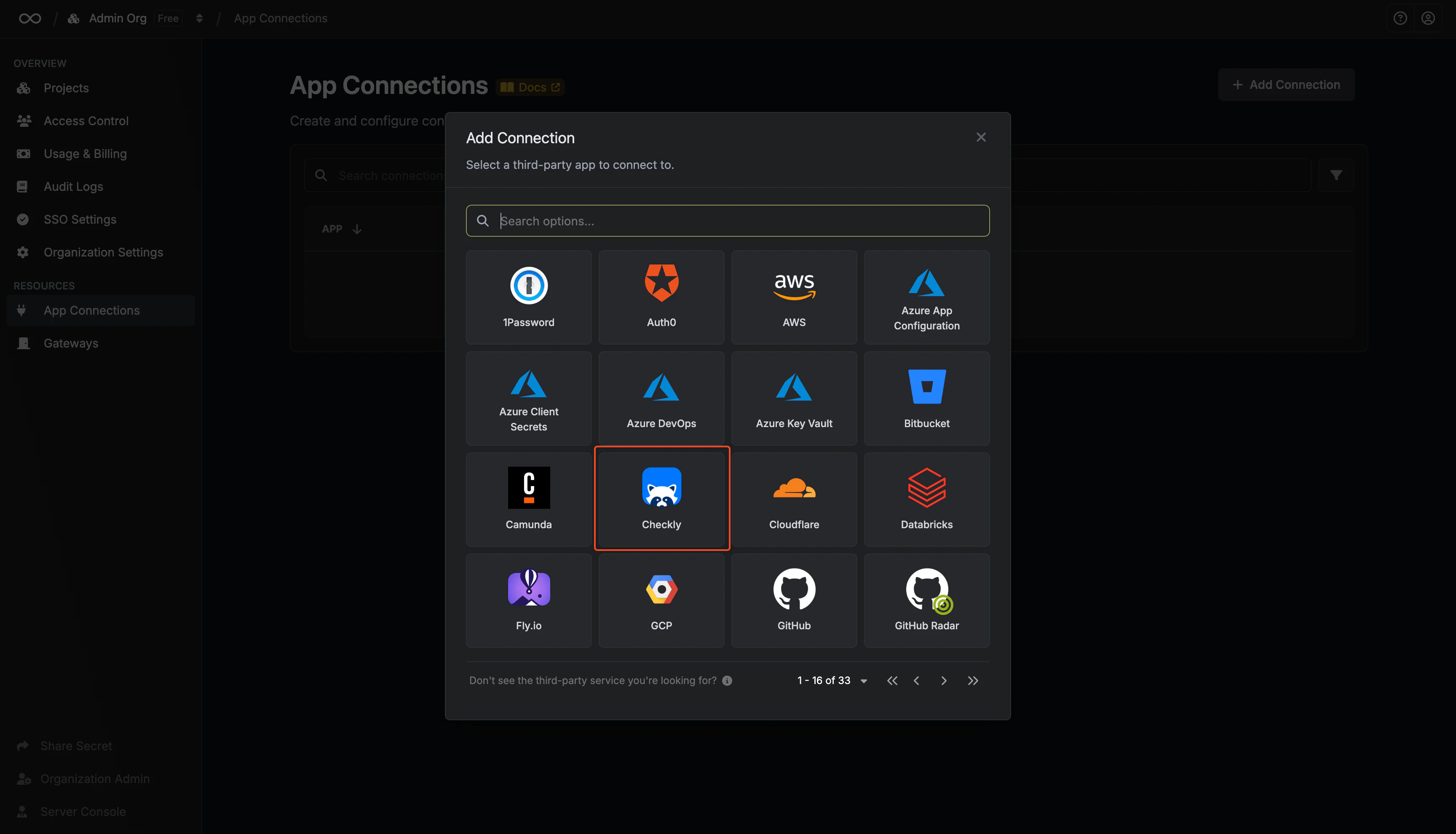The height and width of the screenshot is (834, 1456).
Task: Click info icon beside third-party service question
Action: [727, 681]
